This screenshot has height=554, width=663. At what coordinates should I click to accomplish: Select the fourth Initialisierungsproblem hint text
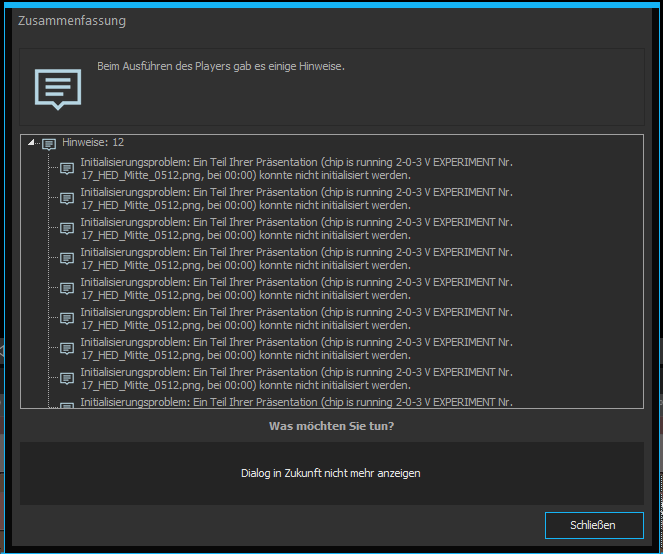tap(296, 259)
